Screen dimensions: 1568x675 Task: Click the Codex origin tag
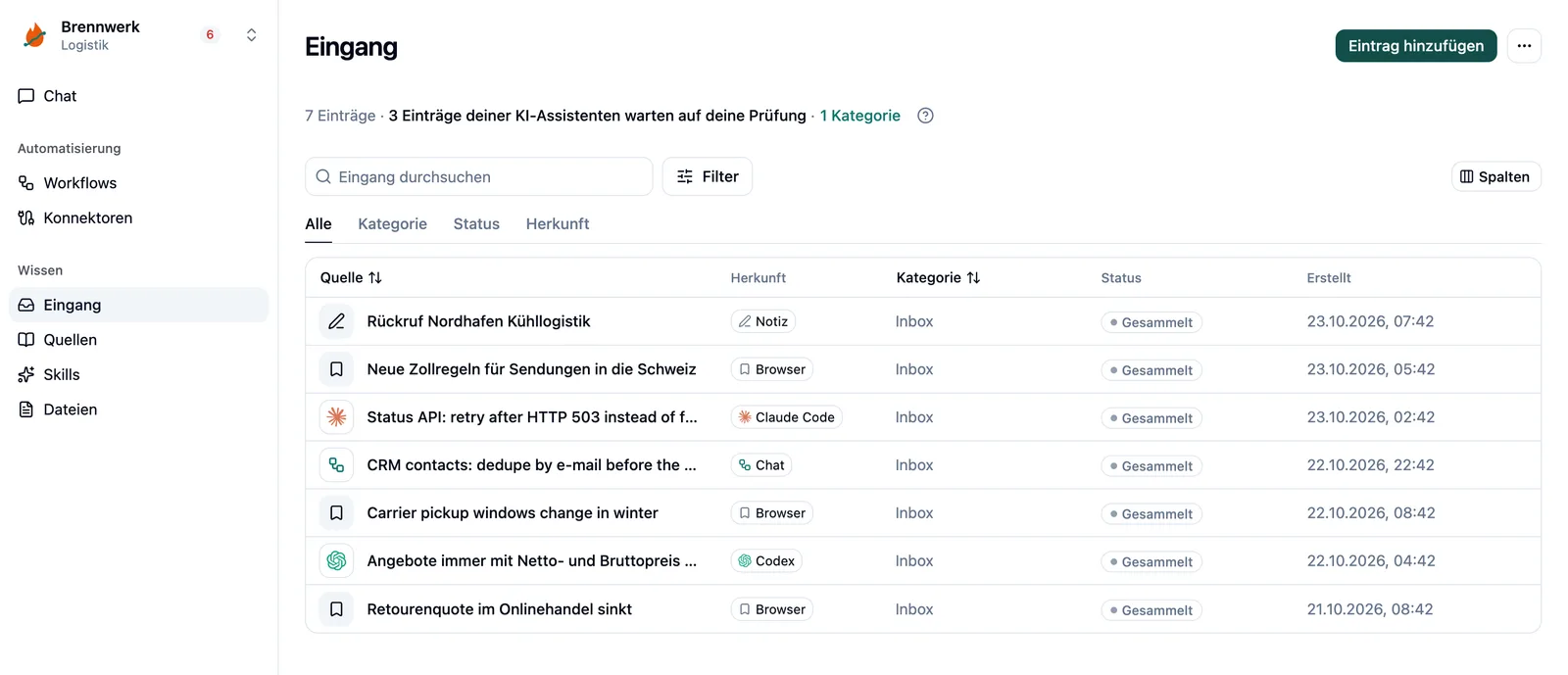click(x=766, y=561)
